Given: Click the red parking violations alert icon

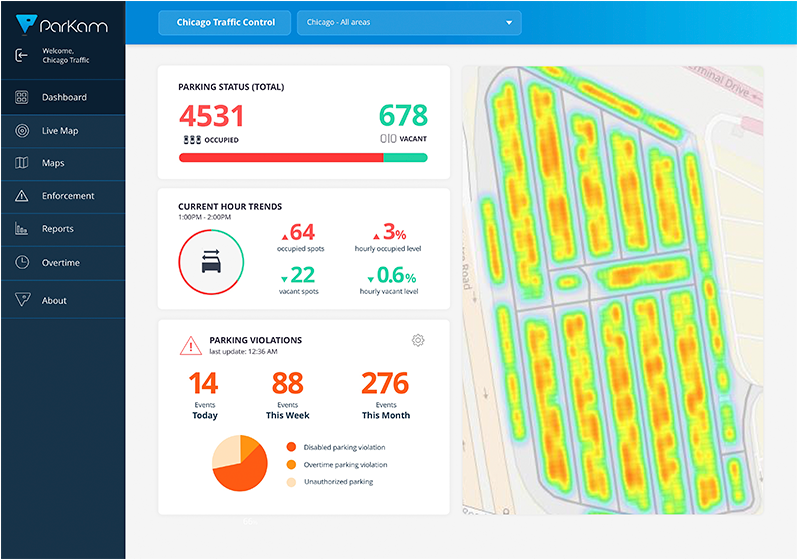Looking at the screenshot, I should 191,346.
